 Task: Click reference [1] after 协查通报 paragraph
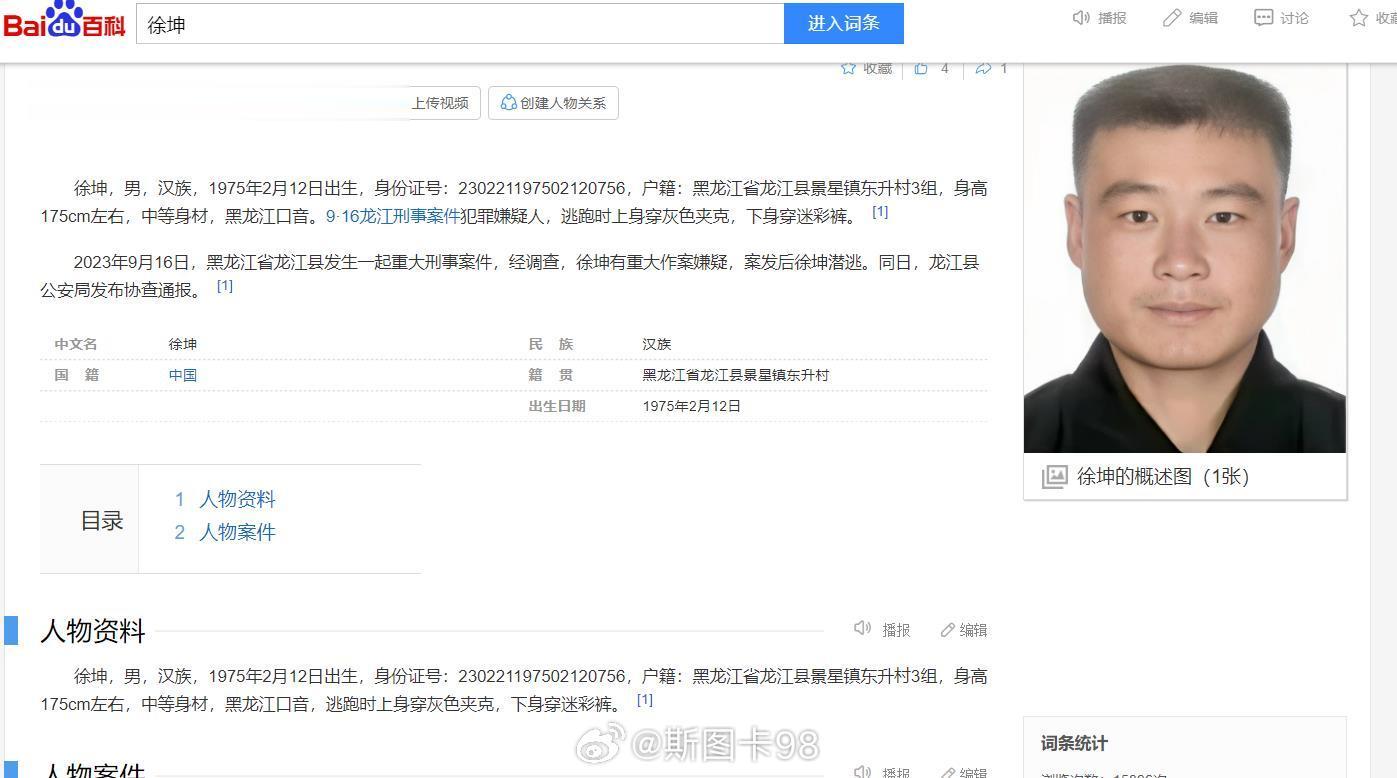(x=225, y=286)
